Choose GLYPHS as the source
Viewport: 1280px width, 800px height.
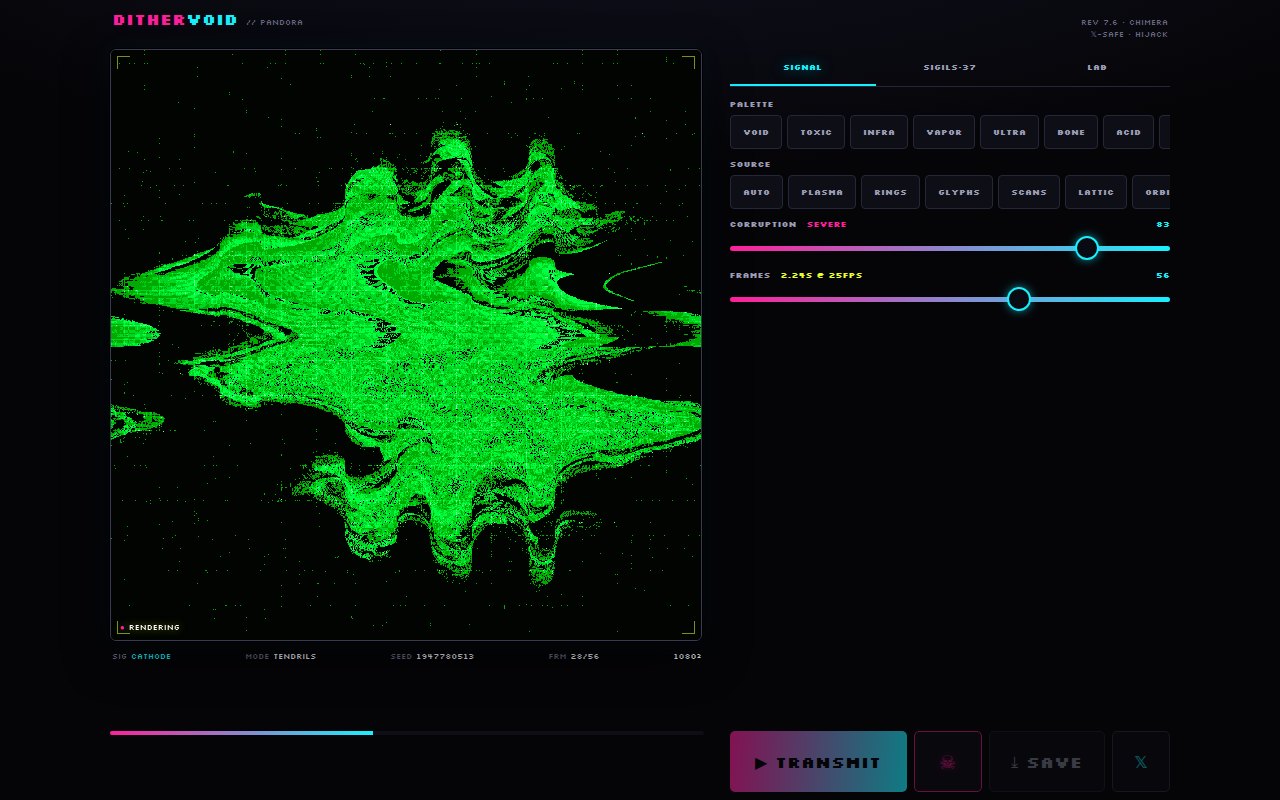(x=959, y=192)
